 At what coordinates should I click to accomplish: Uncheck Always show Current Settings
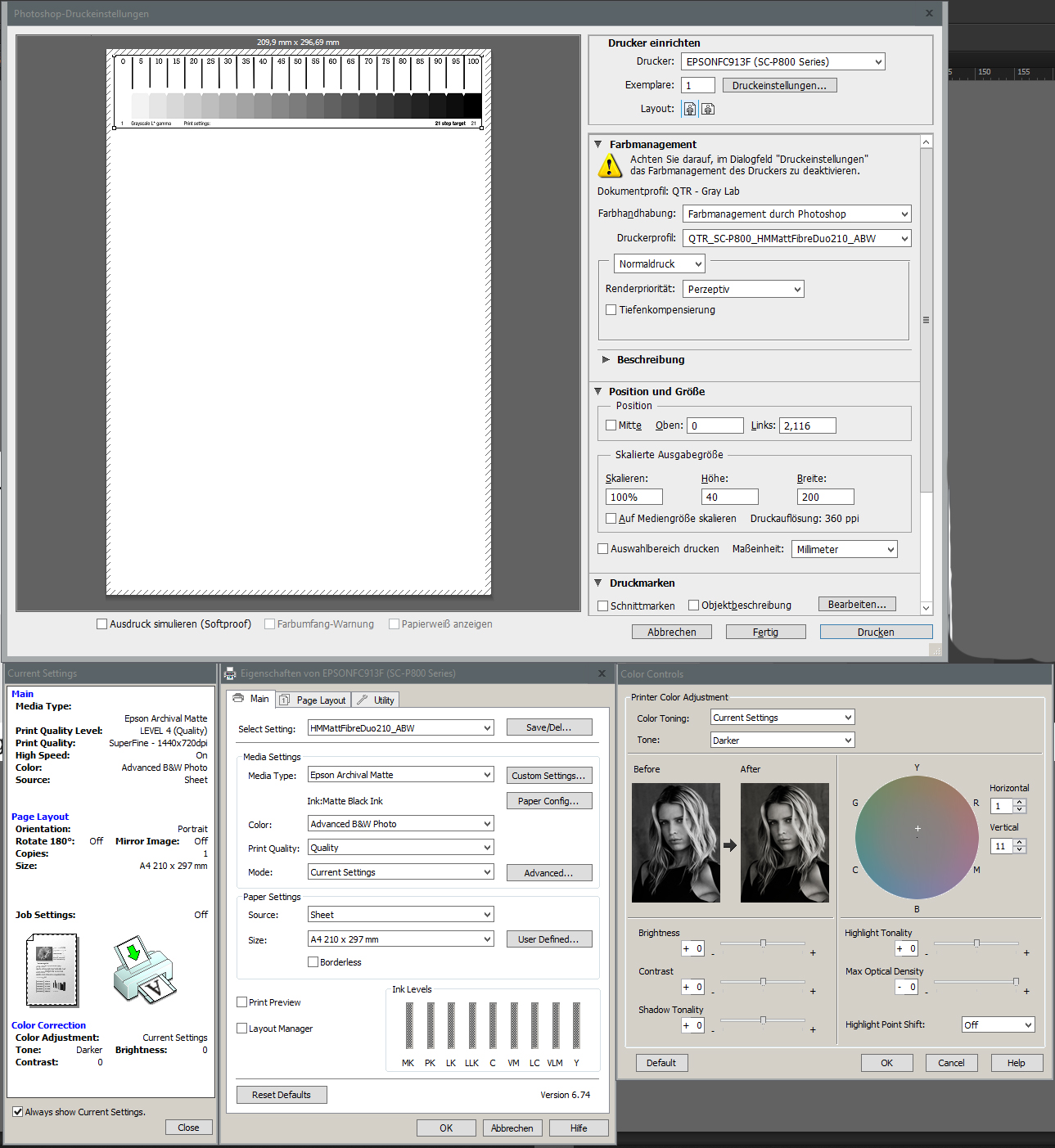[18, 1112]
